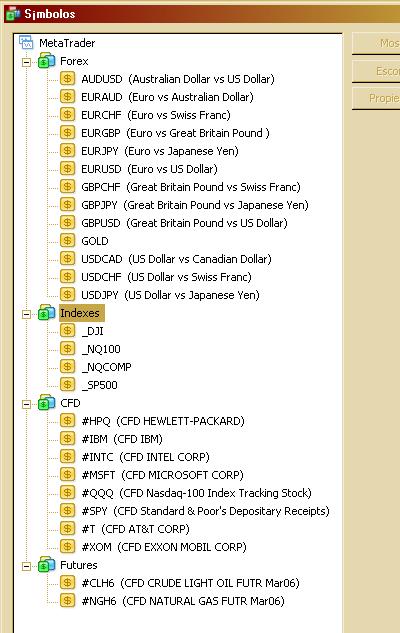The width and height of the screenshot is (400, 633).
Task: Click the USDJPY symbol coin icon
Action: click(67, 295)
